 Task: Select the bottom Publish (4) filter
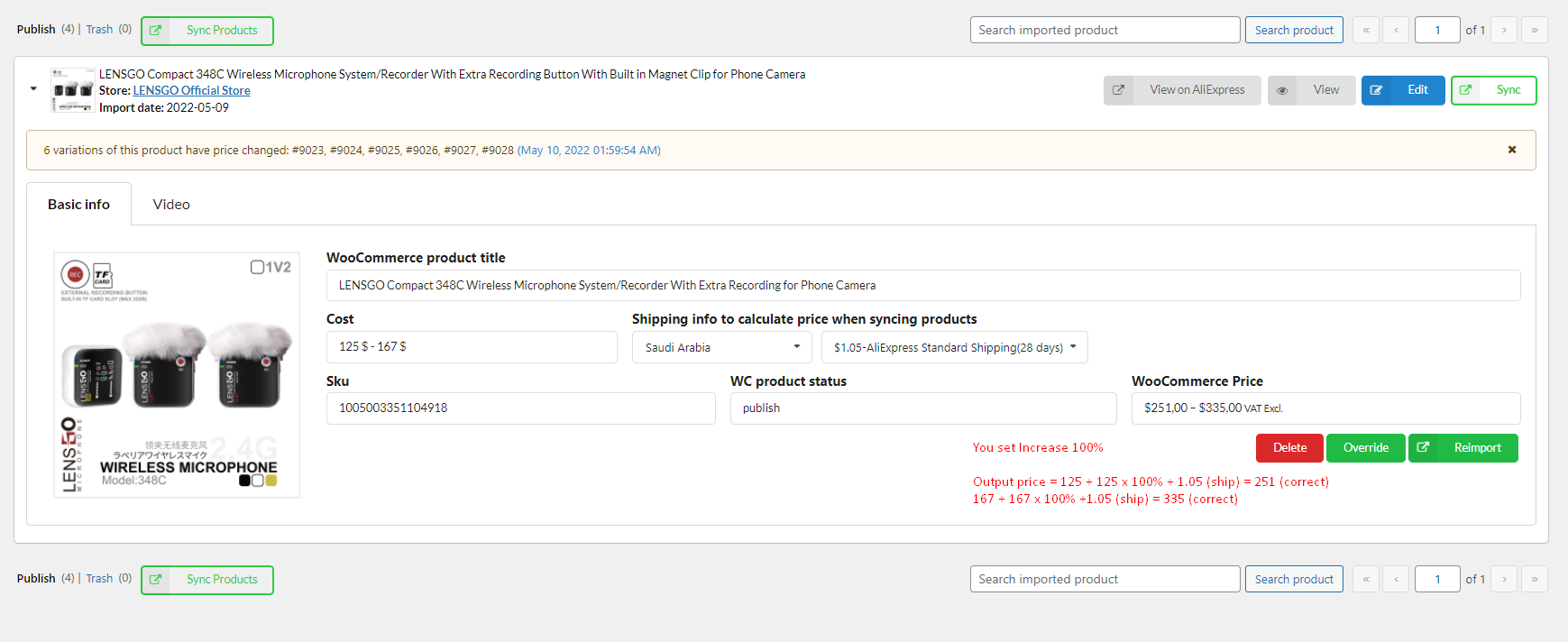tap(45, 579)
